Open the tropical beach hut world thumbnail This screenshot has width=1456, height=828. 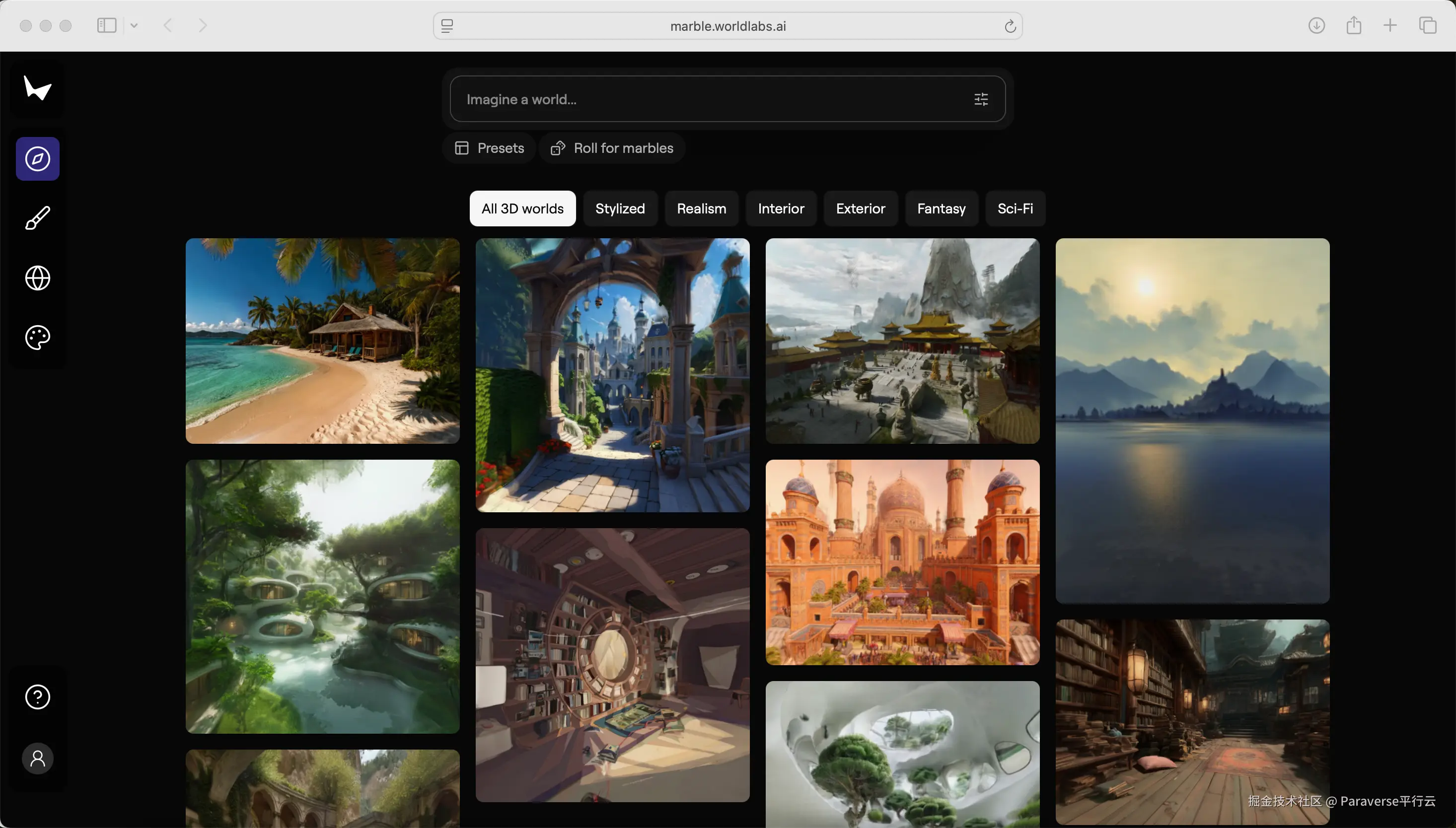tap(322, 341)
